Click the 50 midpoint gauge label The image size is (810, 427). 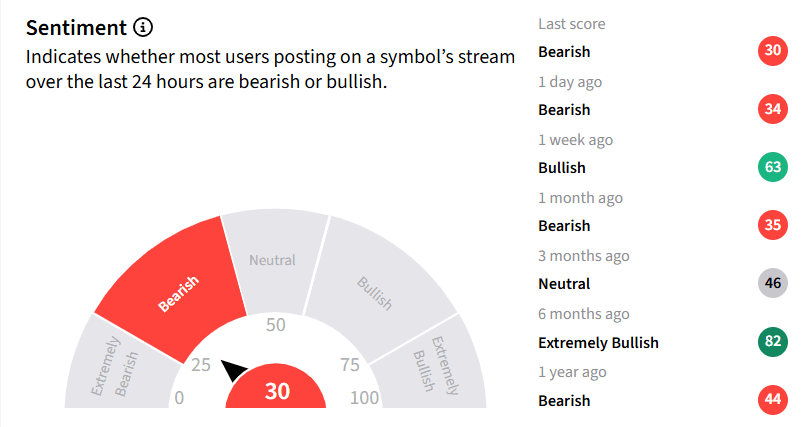[275, 325]
